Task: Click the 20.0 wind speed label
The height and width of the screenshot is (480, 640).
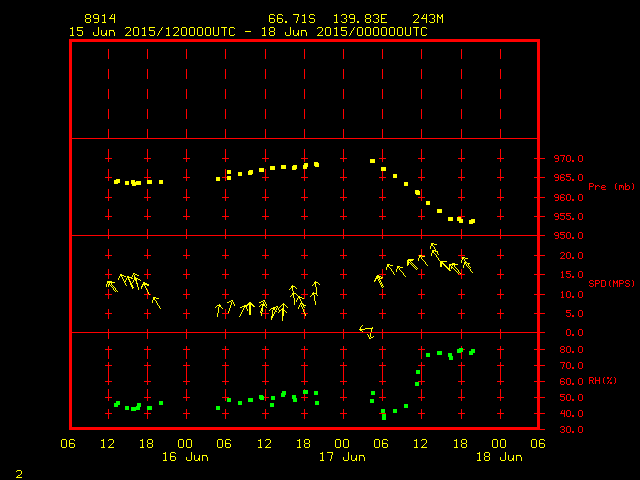Action: (571, 256)
